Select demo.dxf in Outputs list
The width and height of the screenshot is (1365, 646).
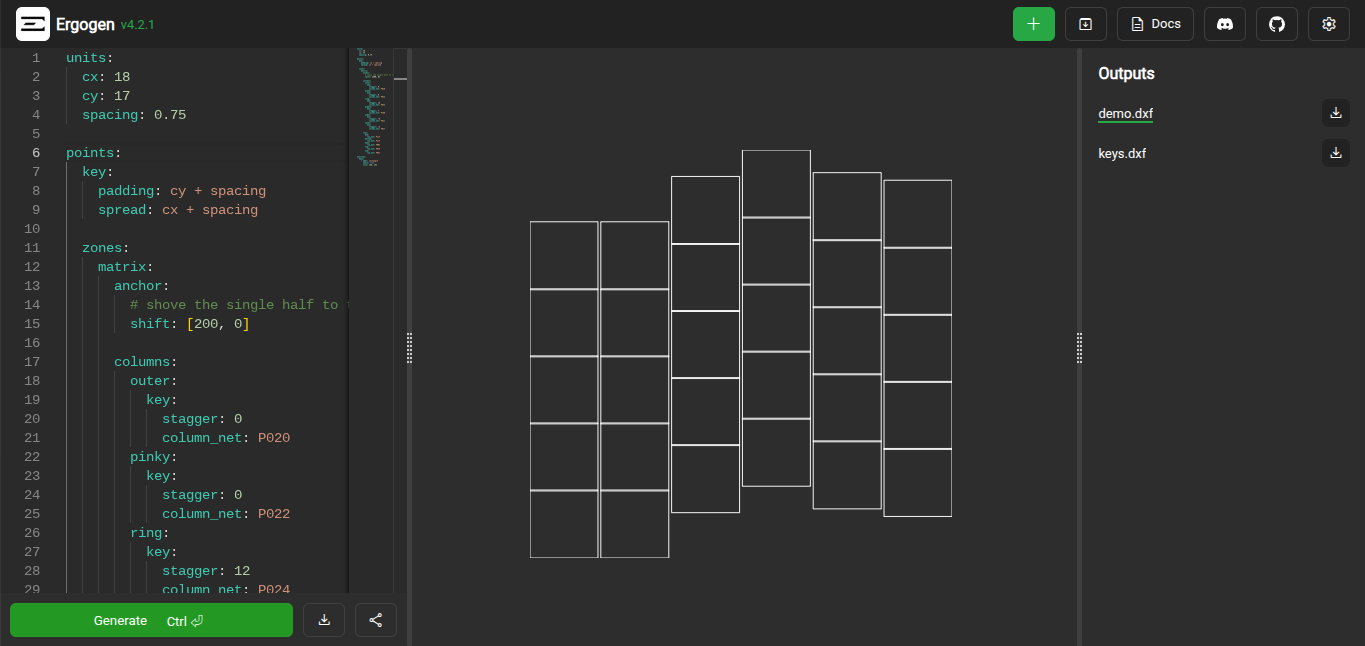tap(1125, 113)
